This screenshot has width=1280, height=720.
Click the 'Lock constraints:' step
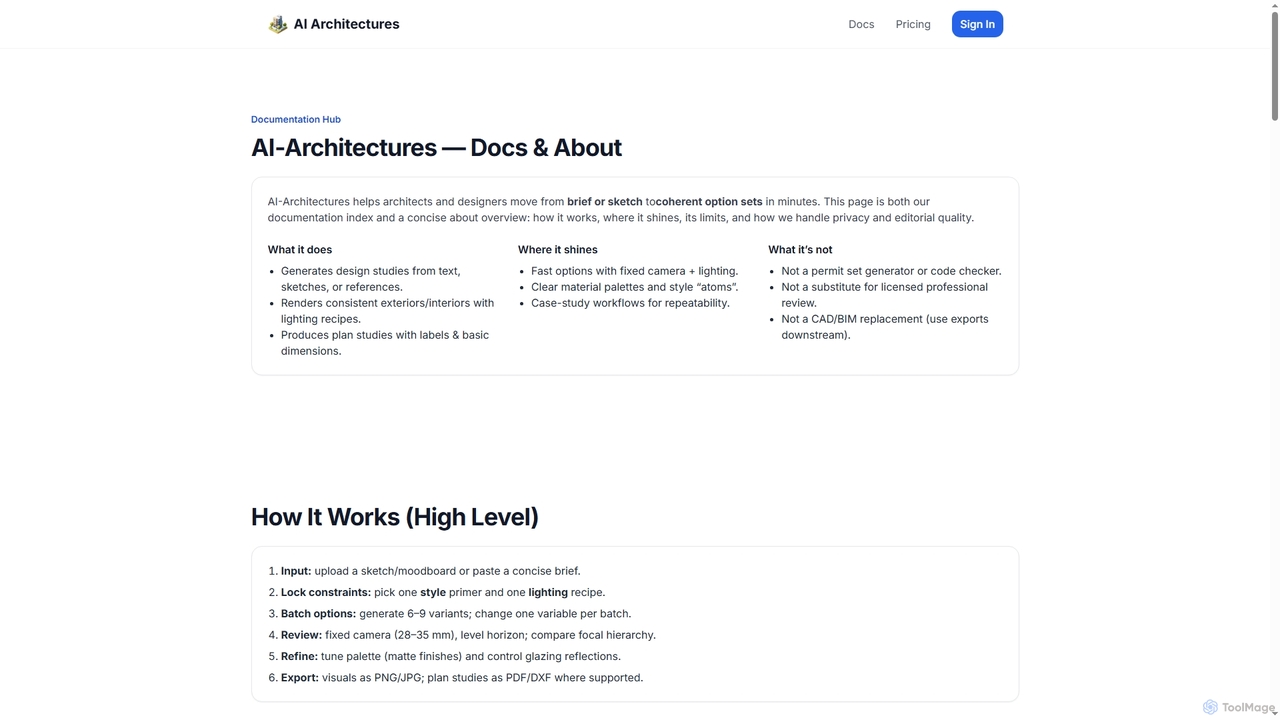443,592
